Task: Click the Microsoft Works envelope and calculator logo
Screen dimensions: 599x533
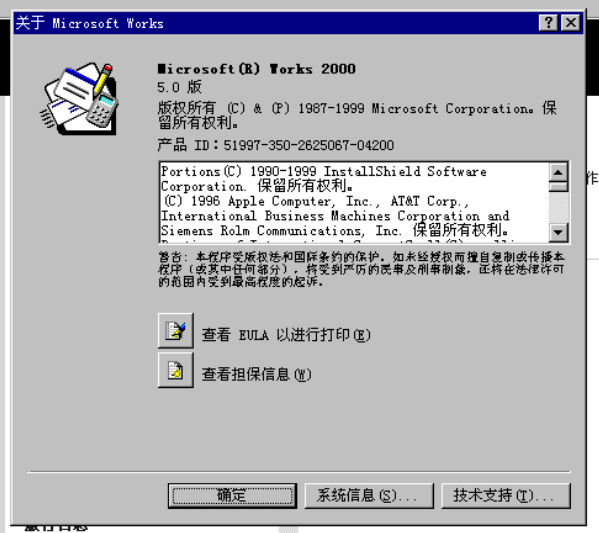Action: click(79, 99)
